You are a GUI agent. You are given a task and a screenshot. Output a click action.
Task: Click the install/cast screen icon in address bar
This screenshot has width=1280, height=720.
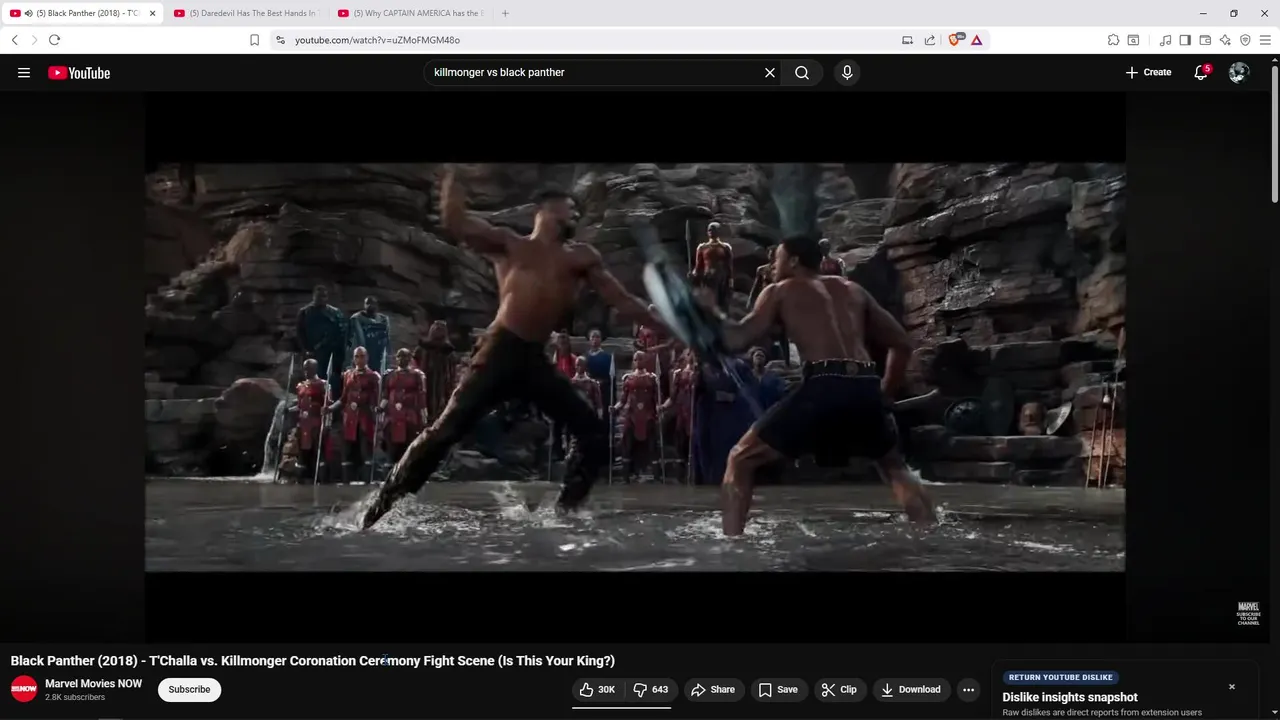(x=907, y=40)
